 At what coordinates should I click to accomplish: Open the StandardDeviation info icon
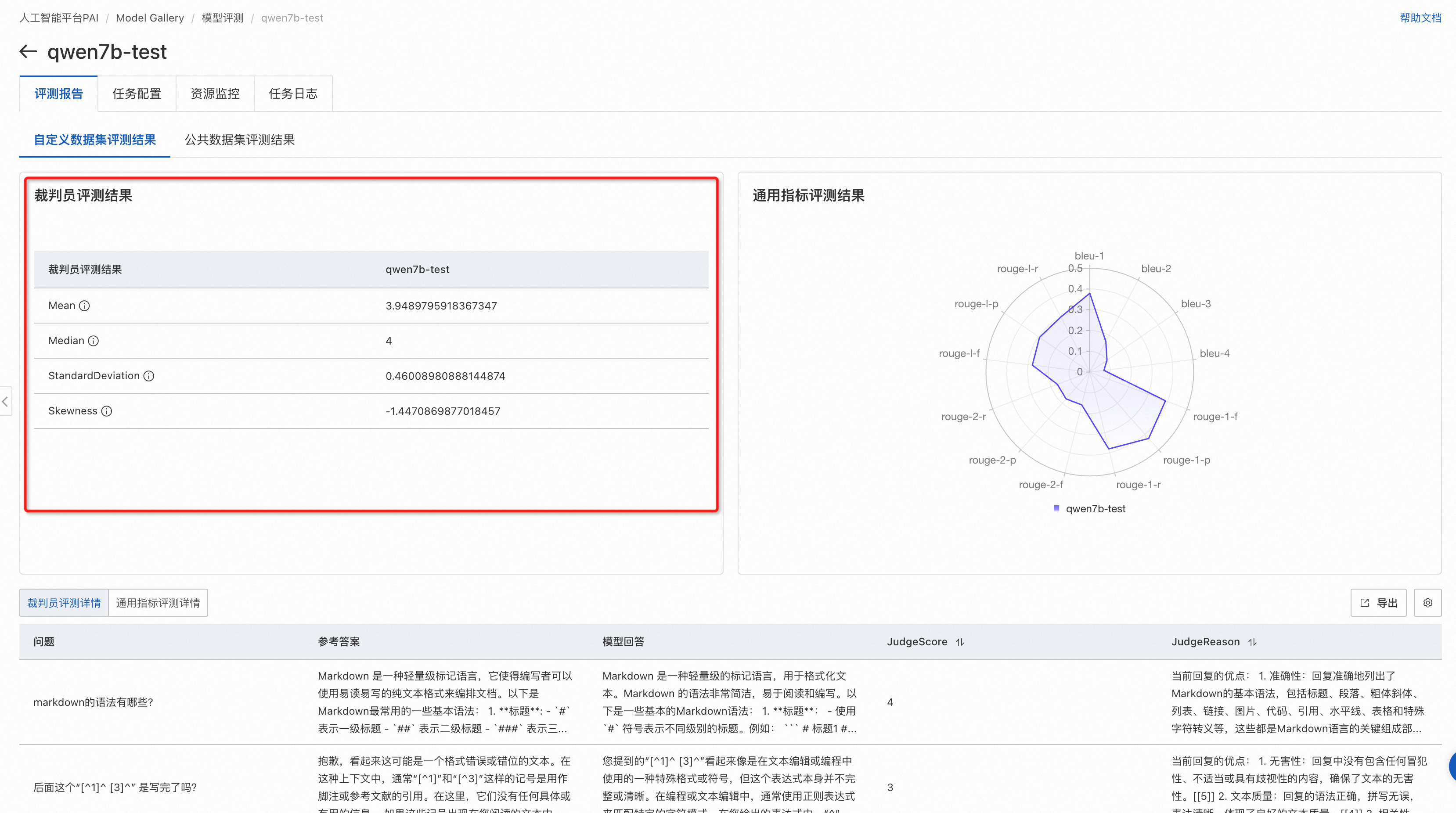[149, 376]
